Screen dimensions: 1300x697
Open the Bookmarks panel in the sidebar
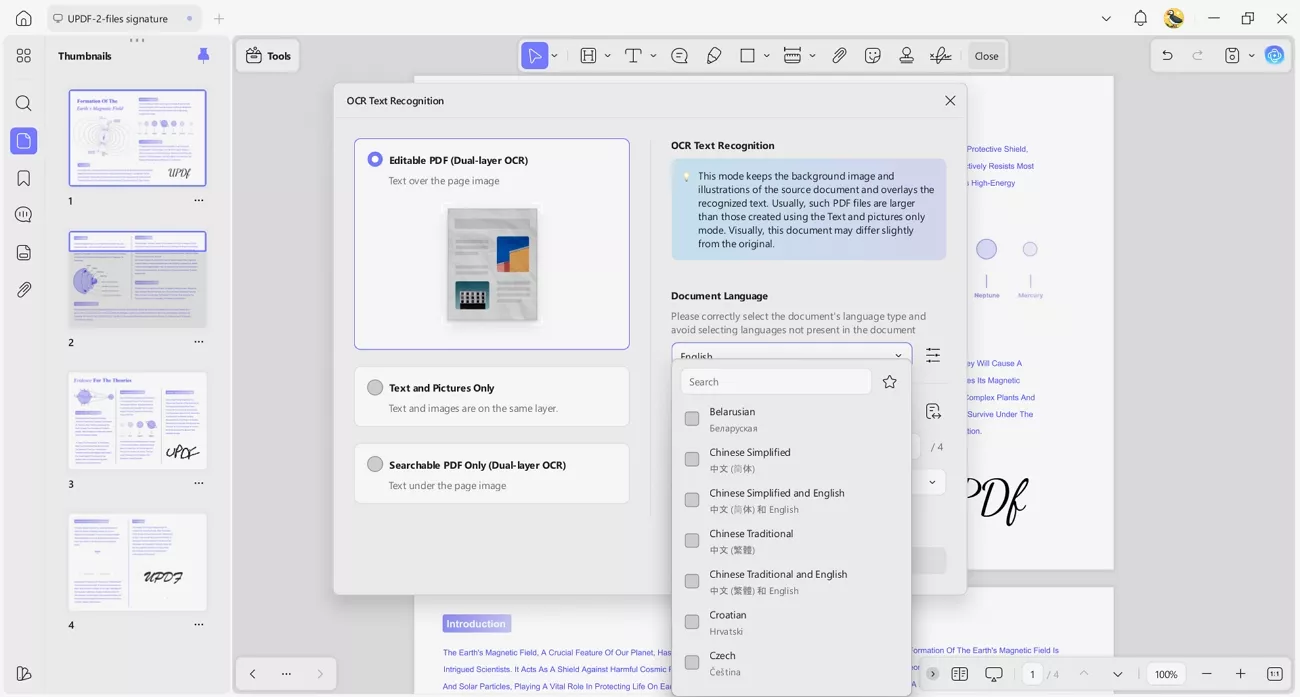[x=23, y=177]
